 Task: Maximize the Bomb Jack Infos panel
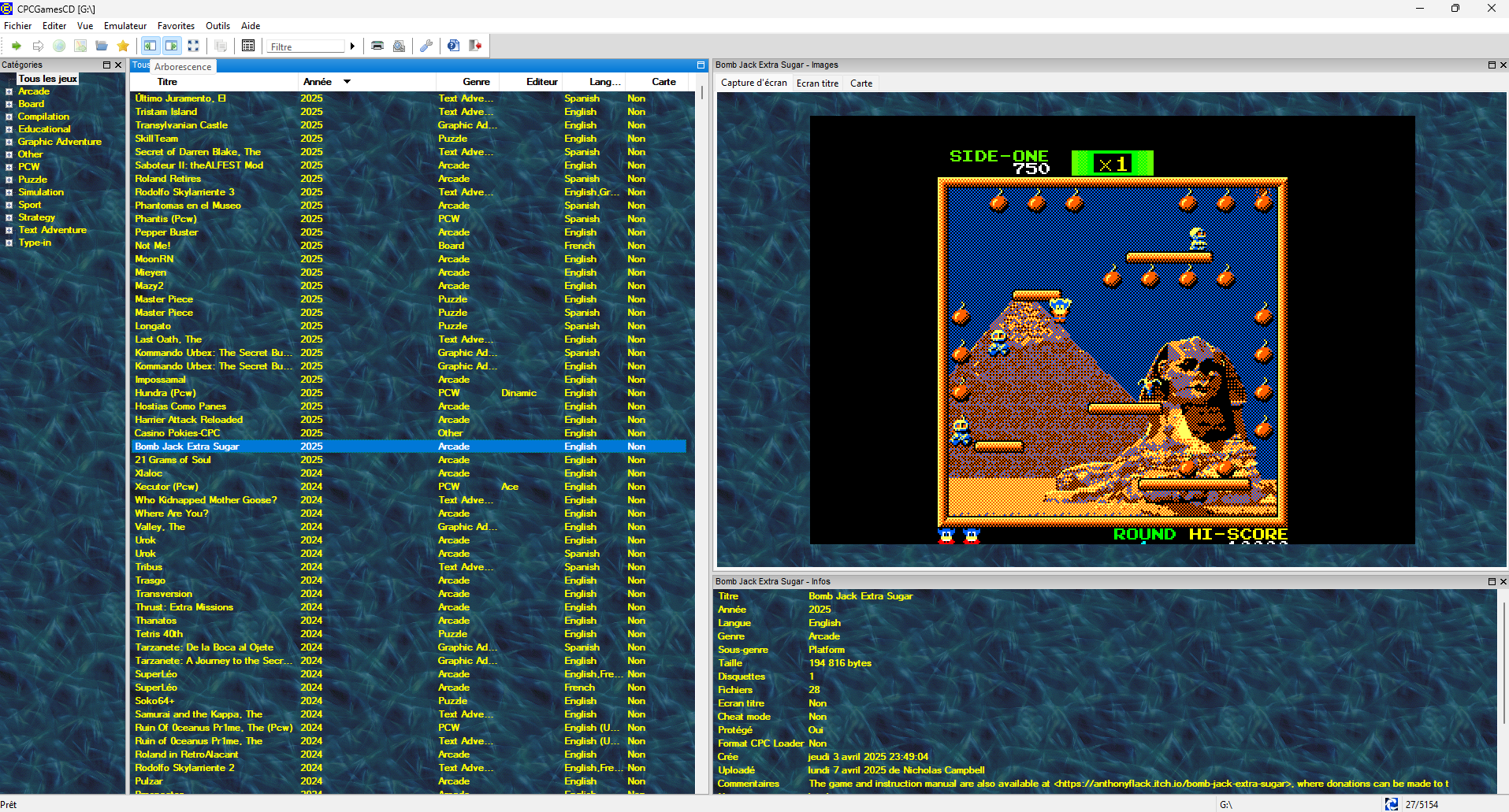pos(1492,581)
